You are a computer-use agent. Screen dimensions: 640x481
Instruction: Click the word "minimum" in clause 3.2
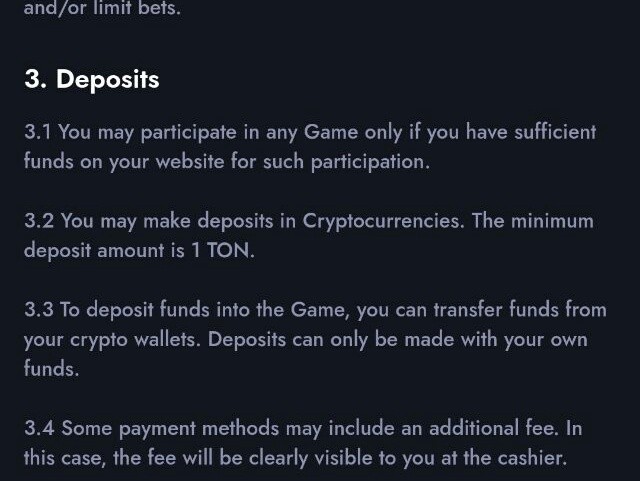pyautogui.click(x=552, y=221)
